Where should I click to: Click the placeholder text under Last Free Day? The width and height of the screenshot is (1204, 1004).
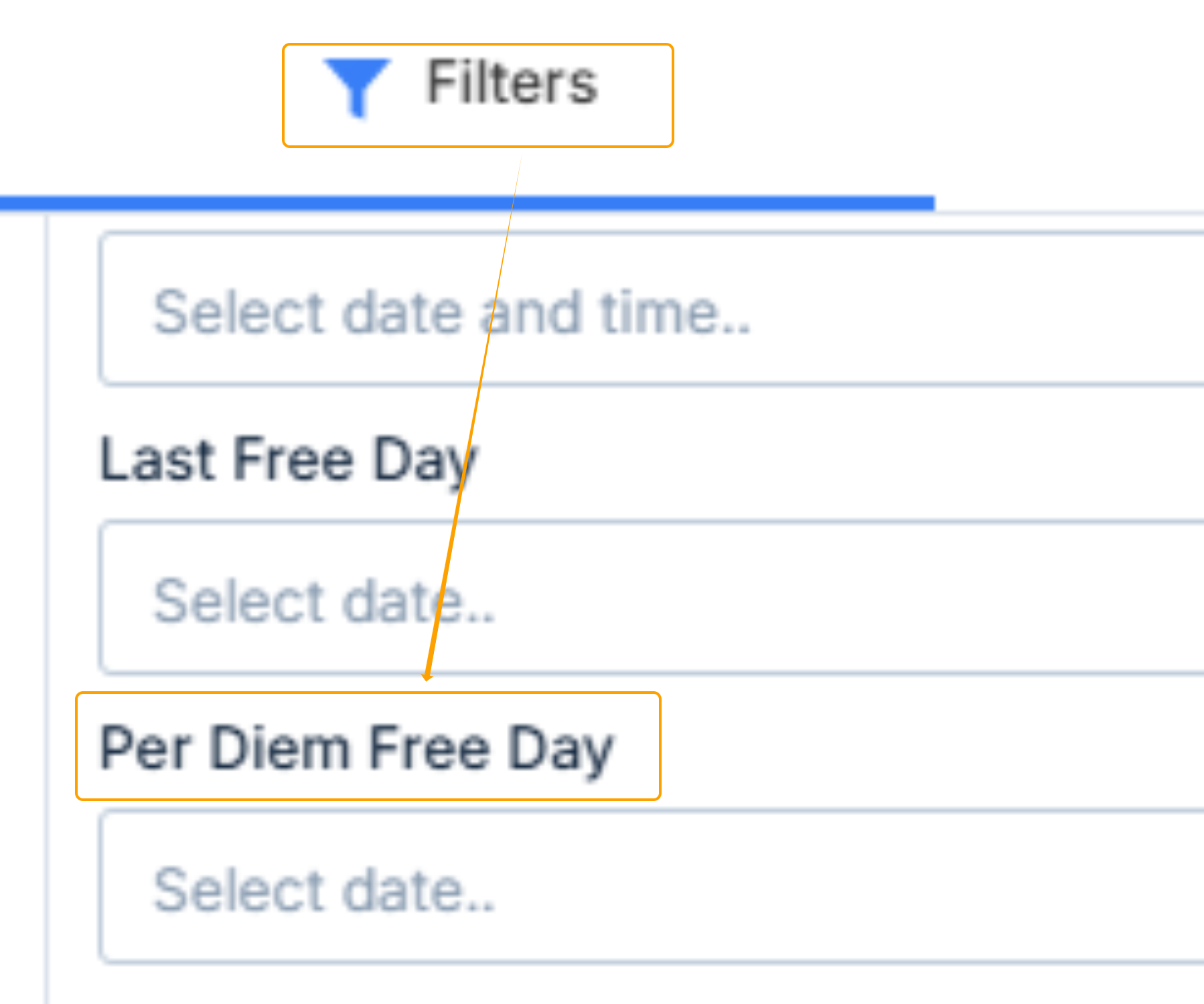[324, 601]
